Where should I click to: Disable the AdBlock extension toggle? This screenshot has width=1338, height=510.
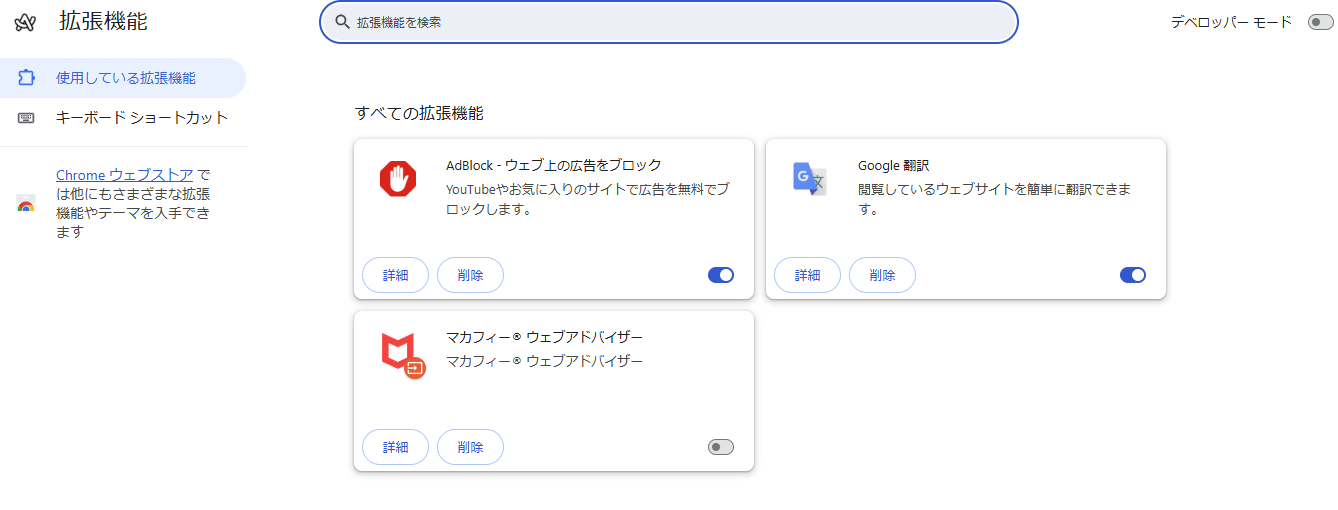click(721, 275)
